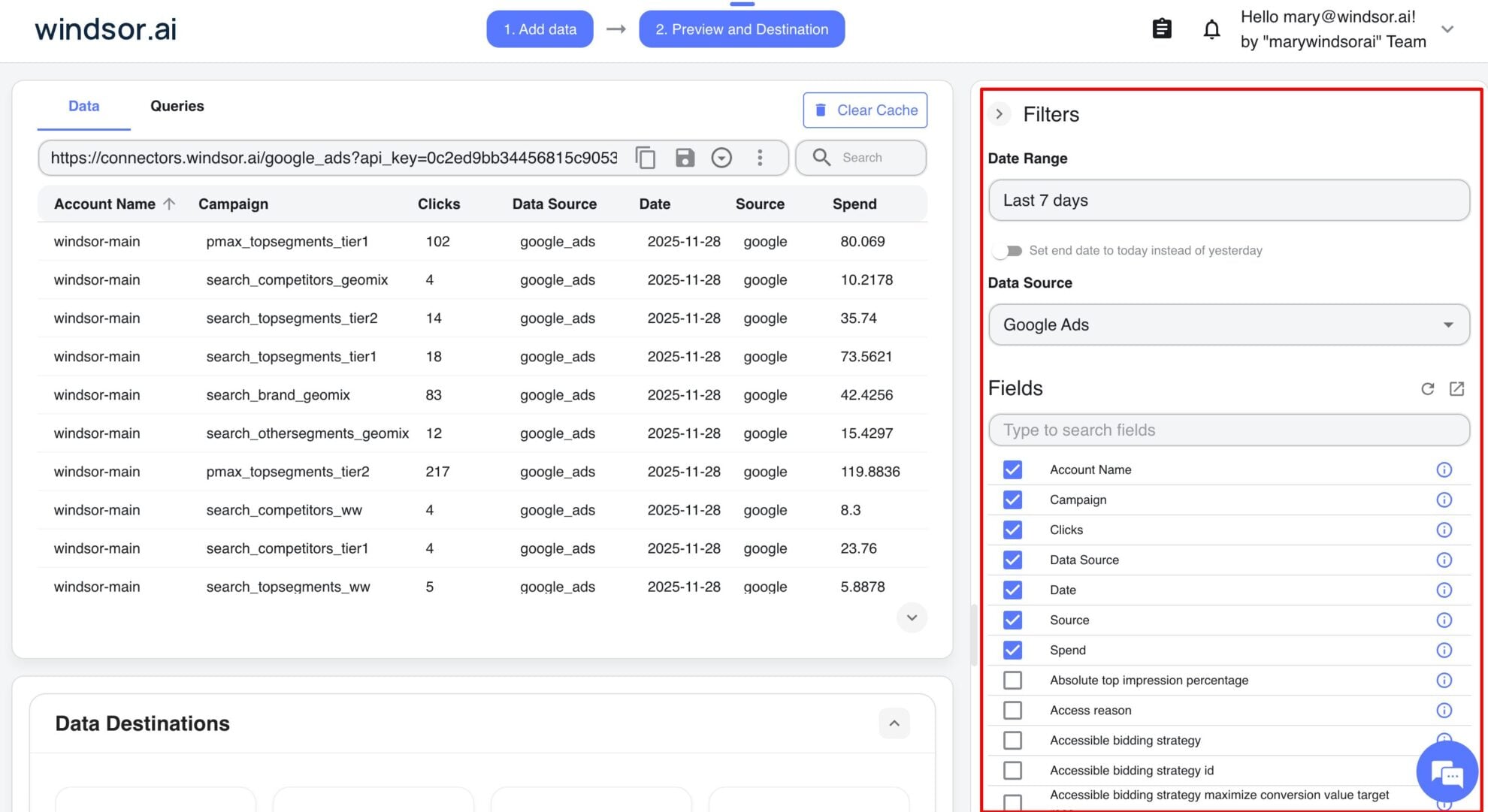Sort by Campaign column header

coord(233,204)
